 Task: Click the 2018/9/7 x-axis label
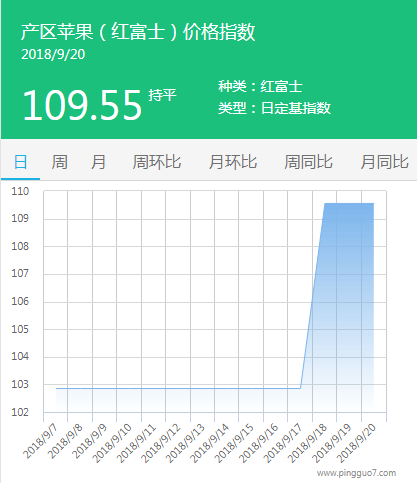click(41, 442)
